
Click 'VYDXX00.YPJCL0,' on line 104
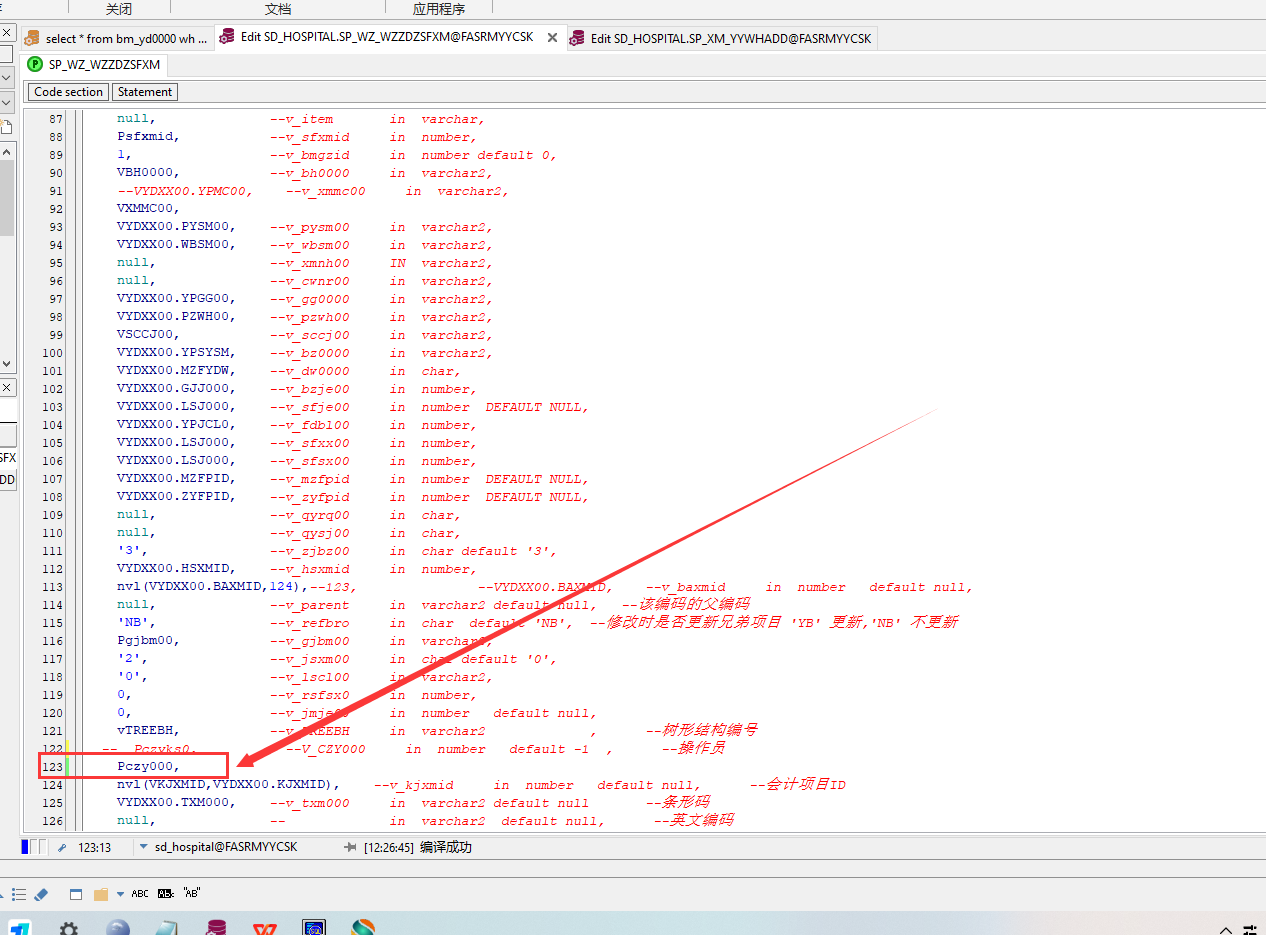(x=177, y=425)
